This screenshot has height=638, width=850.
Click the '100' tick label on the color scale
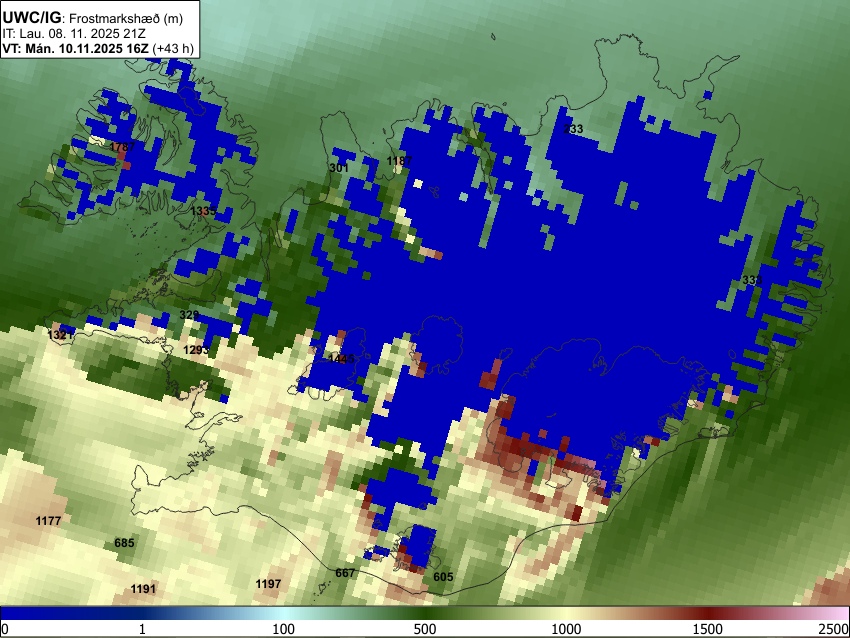(284, 629)
